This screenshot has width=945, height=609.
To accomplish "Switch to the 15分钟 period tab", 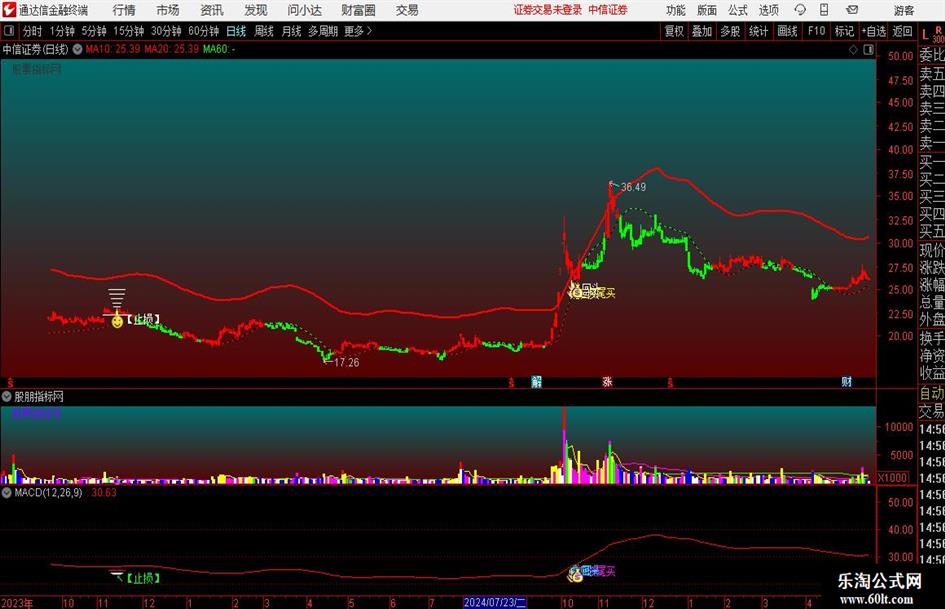I will pyautogui.click(x=128, y=31).
